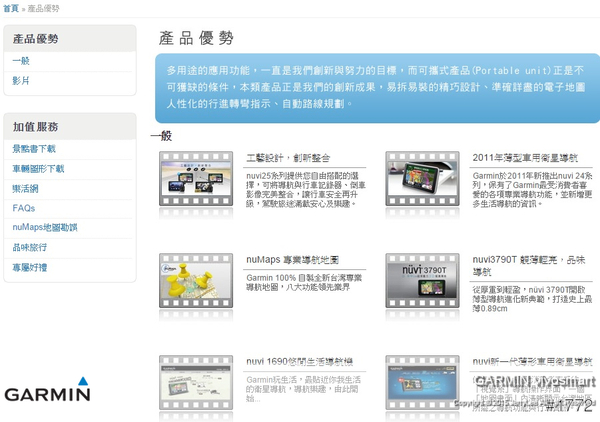Screen dimensions: 600x422
Task: Play the 工藝設計 創新整合 video thumbnail
Action: pos(196,179)
